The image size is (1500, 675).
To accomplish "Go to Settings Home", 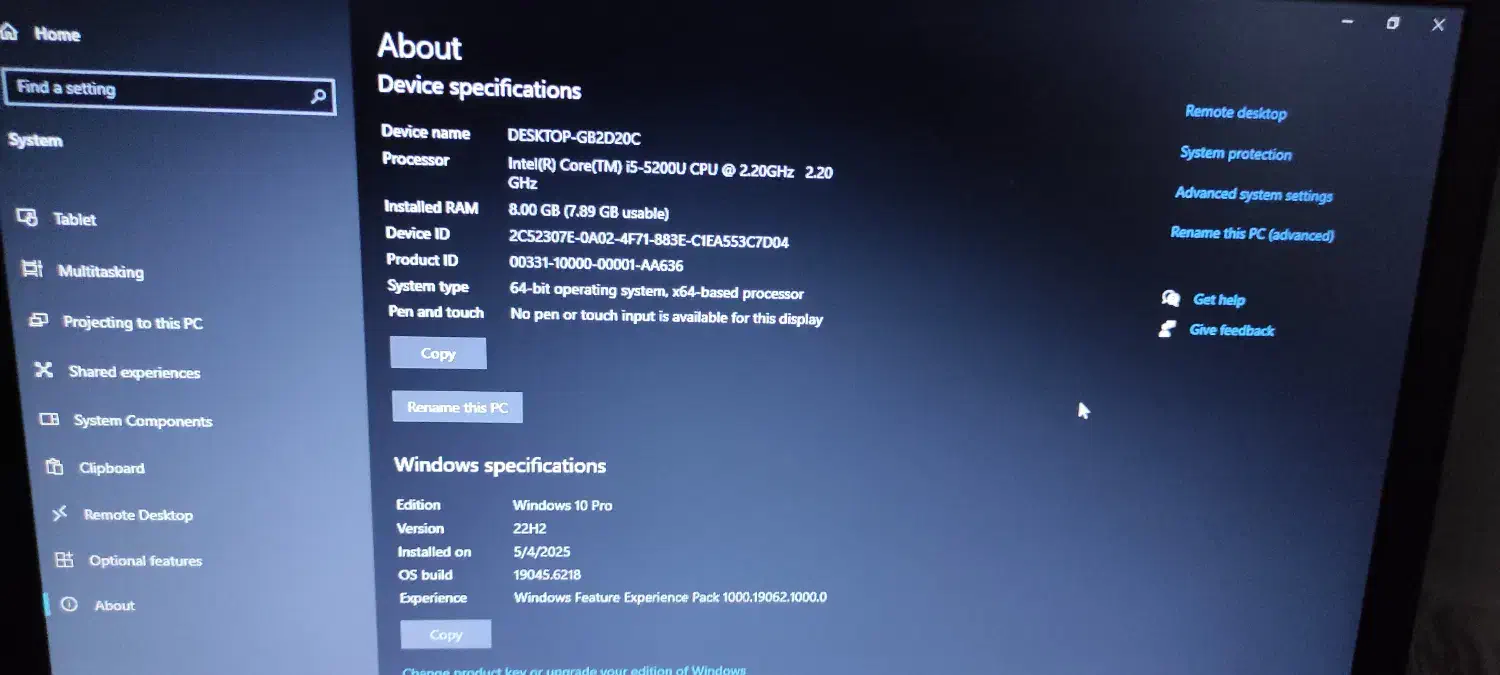I will click(41, 33).
